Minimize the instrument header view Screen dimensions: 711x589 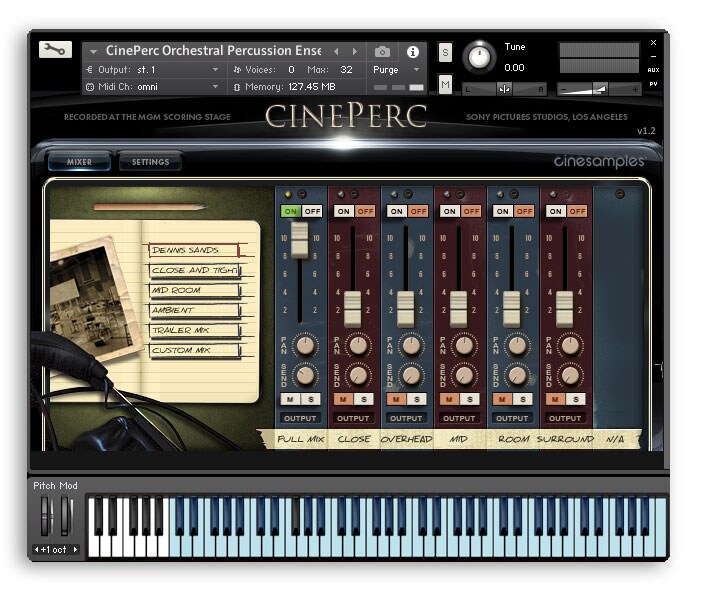653,57
